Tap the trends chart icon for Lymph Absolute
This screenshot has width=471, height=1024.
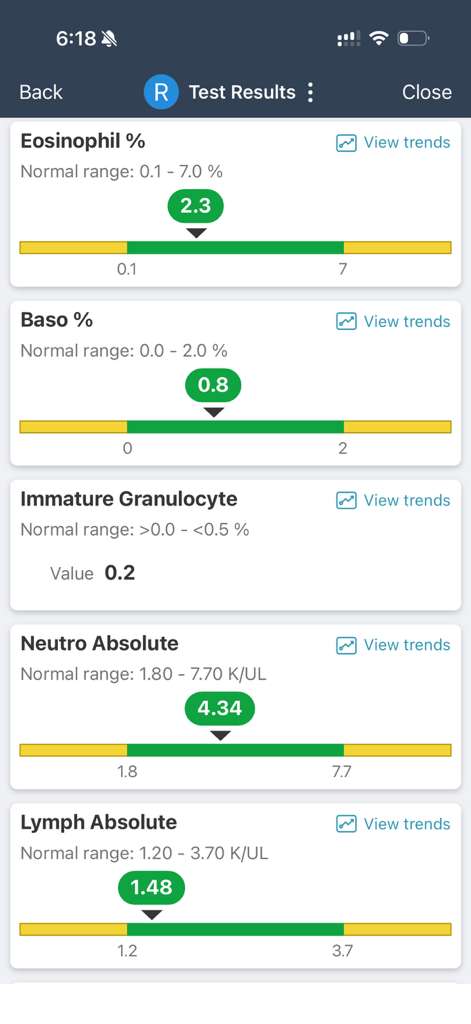[346, 824]
